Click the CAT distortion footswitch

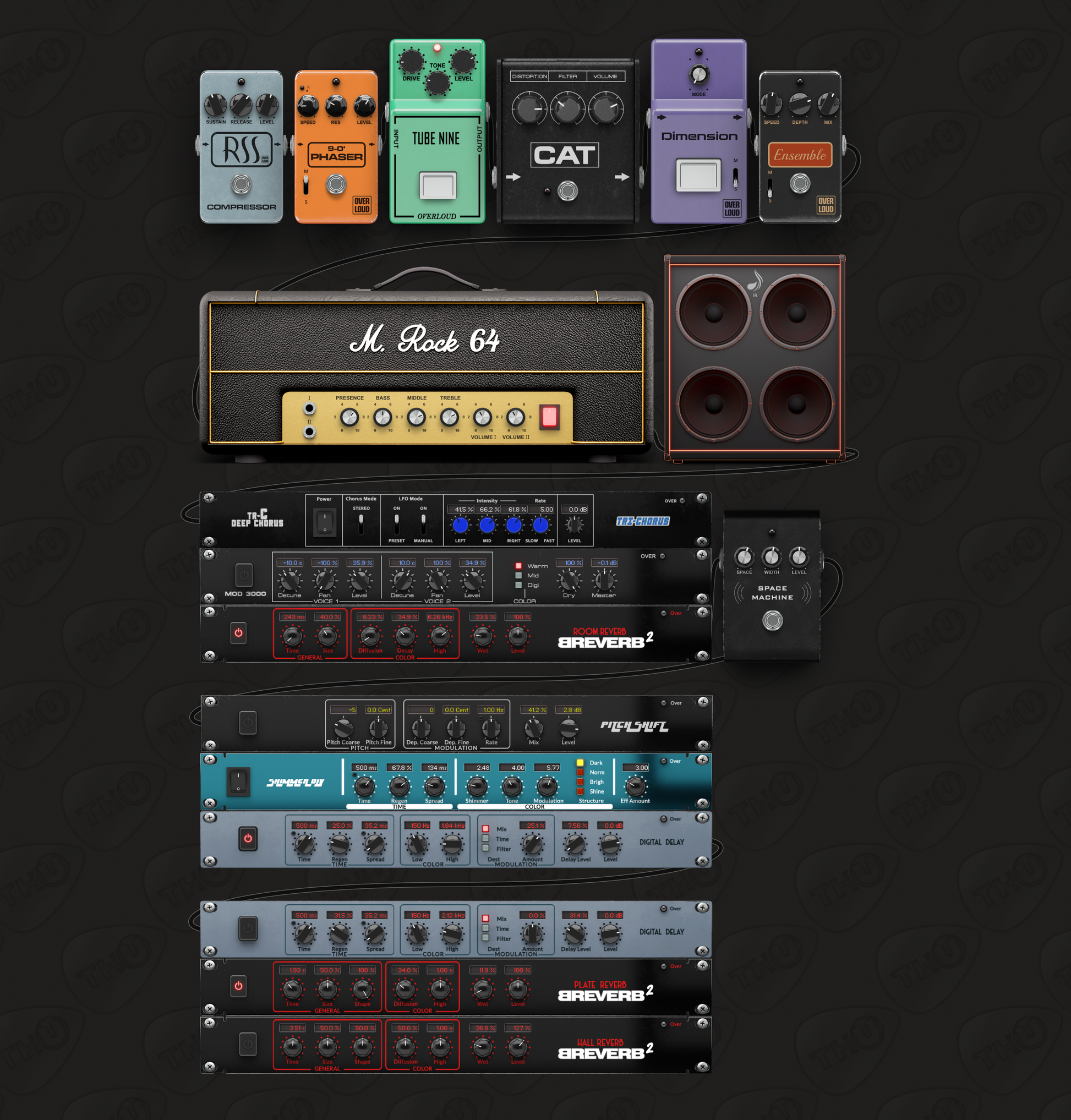[567, 190]
